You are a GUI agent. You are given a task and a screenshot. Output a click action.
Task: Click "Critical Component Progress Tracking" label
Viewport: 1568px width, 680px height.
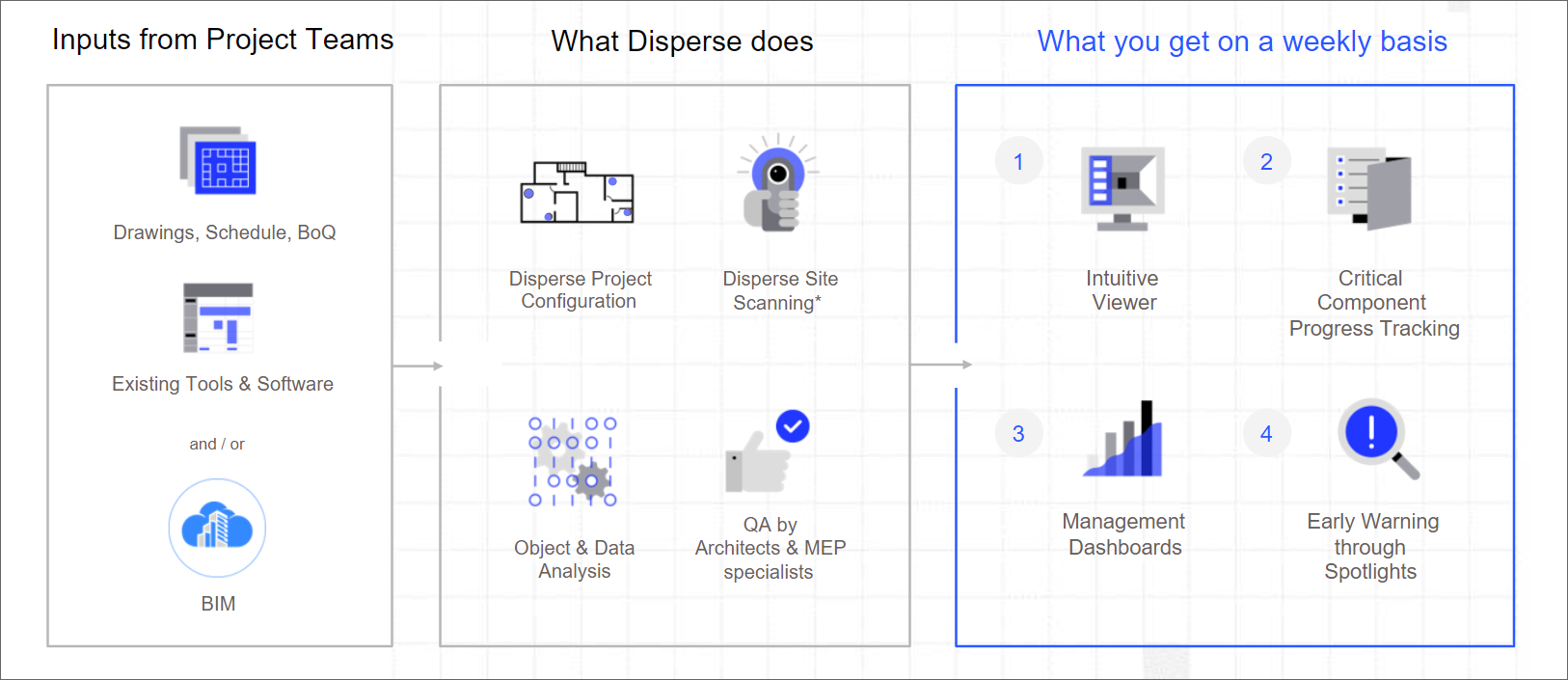click(1374, 303)
